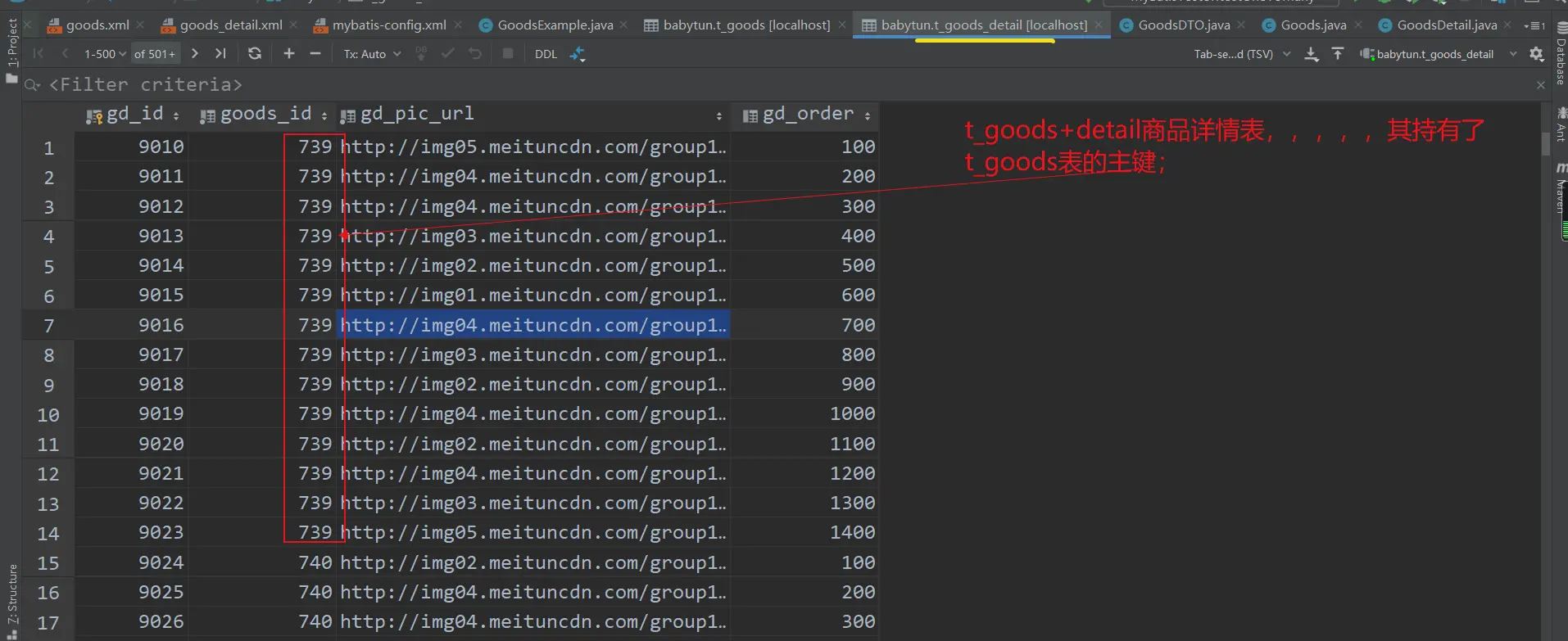Close the goods.xml tab
This screenshot has height=641, width=1568.
click(140, 25)
